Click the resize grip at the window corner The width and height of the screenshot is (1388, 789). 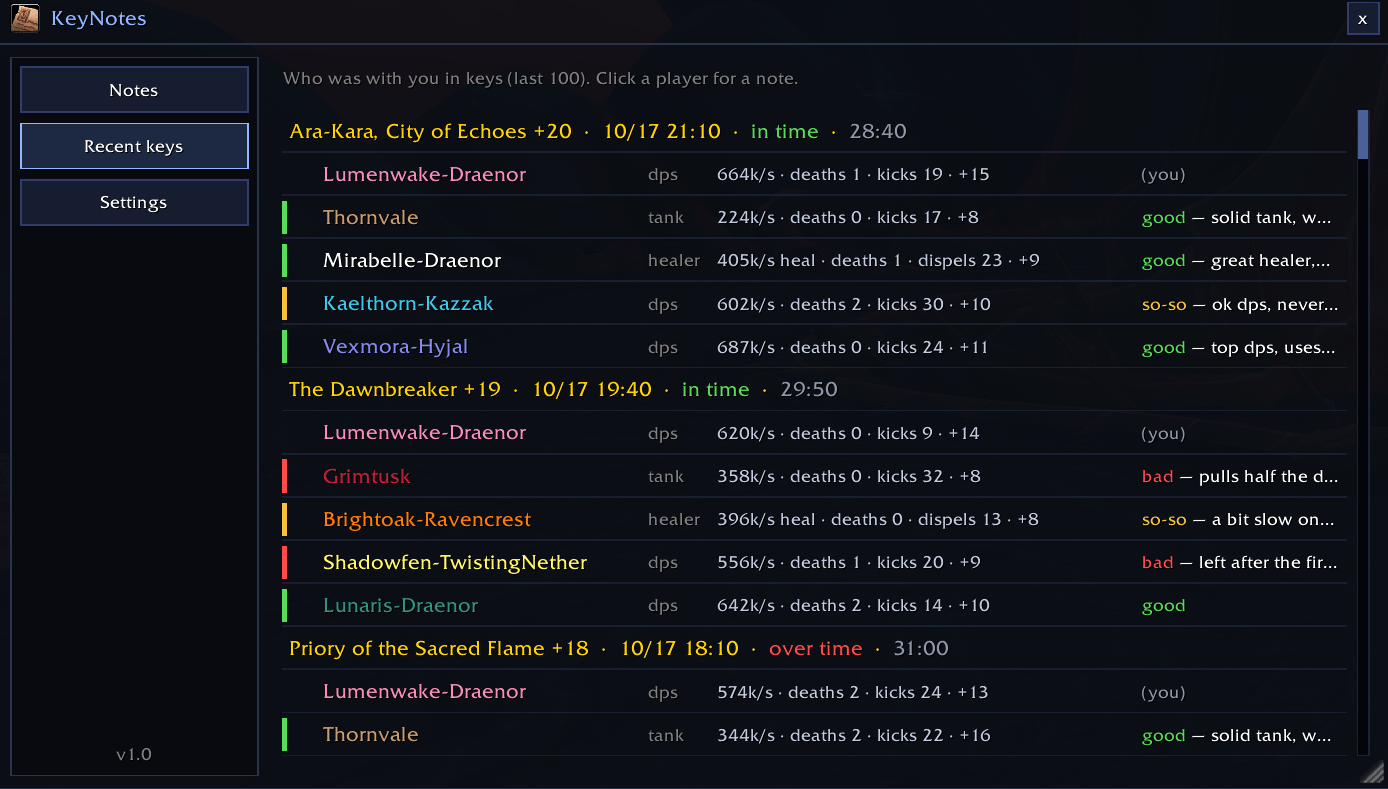click(1374, 772)
